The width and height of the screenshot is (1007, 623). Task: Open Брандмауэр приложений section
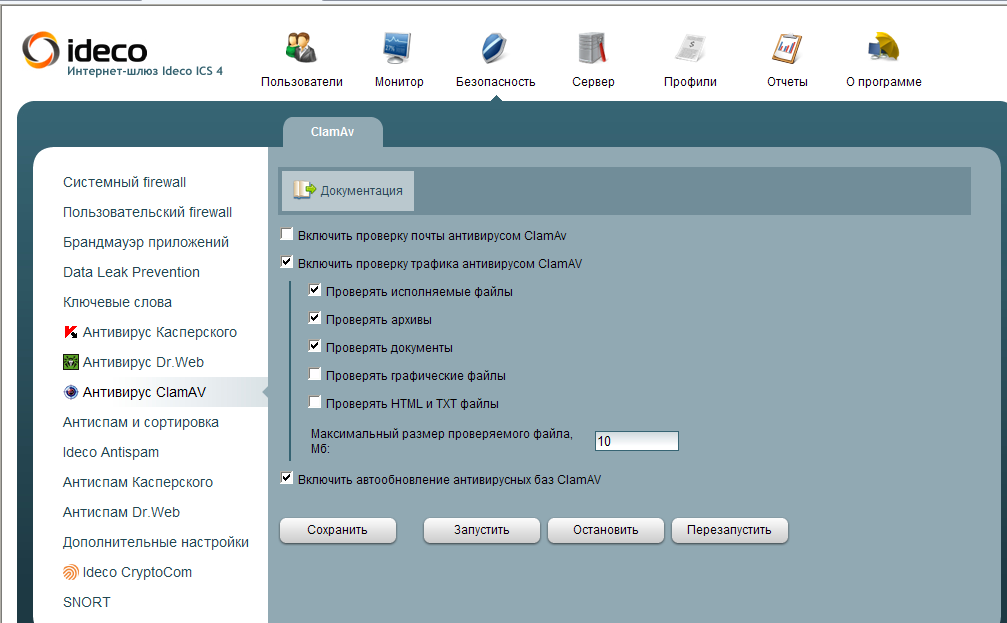pyautogui.click(x=146, y=242)
